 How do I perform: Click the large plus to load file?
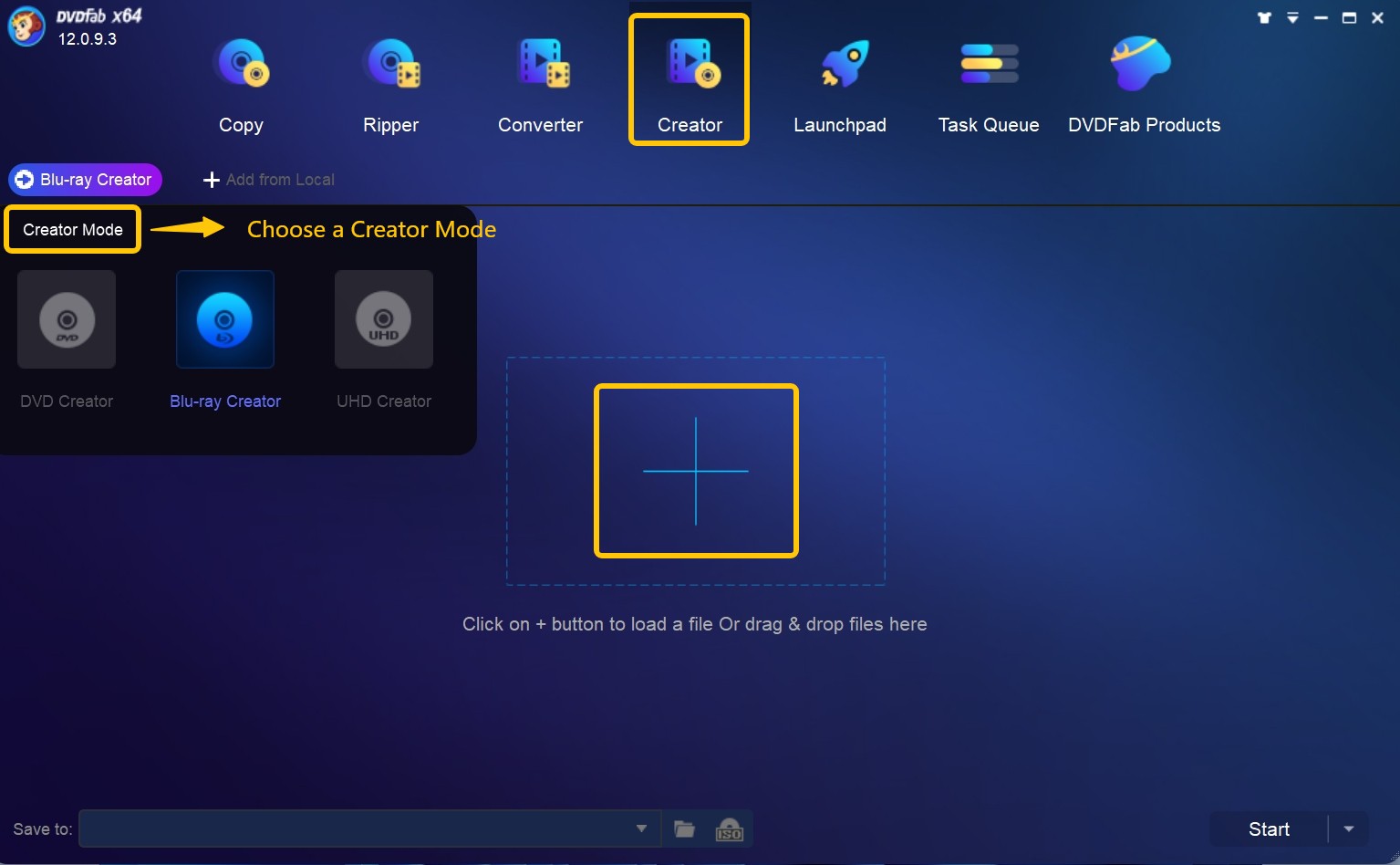(x=696, y=471)
